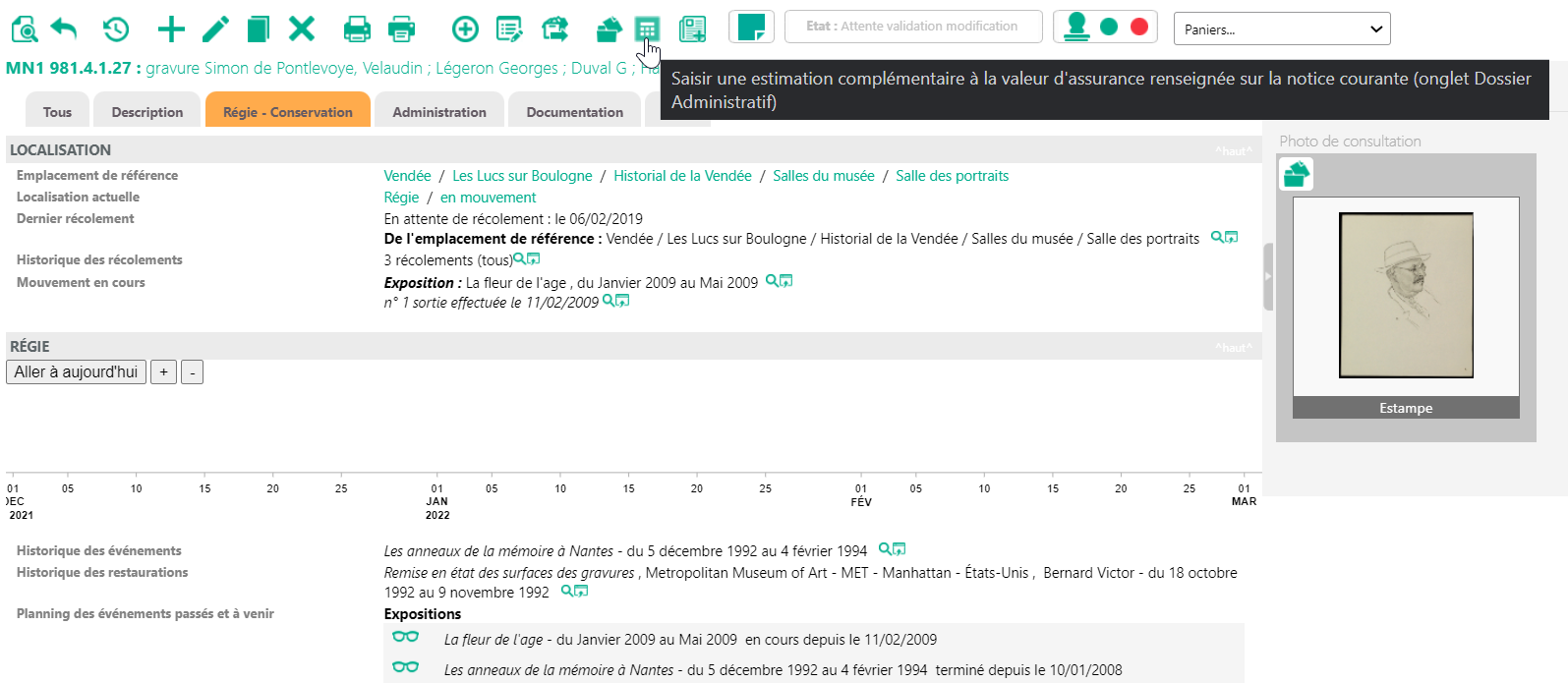Open the Documentation tab

point(574,111)
